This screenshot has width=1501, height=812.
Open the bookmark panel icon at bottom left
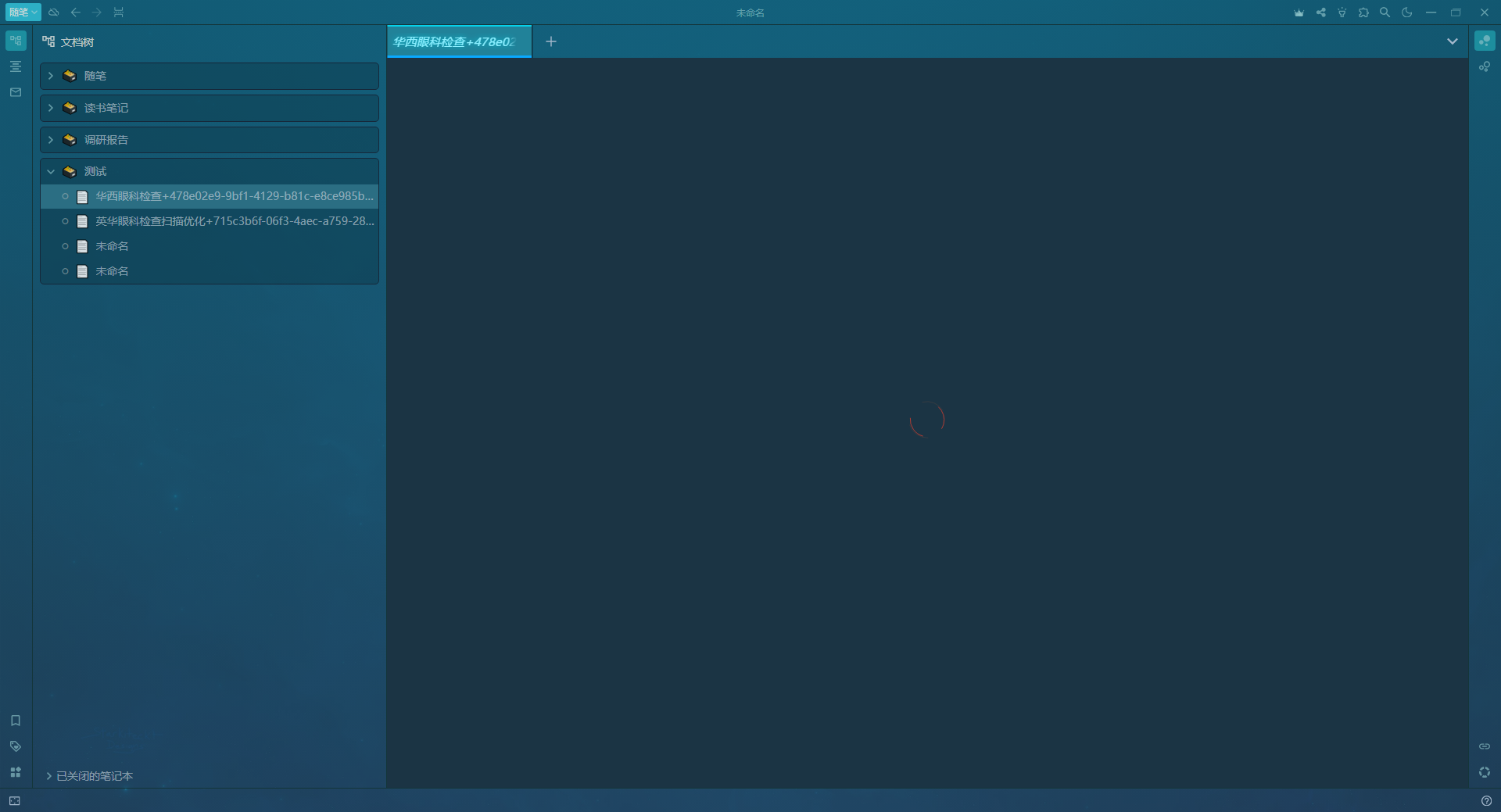tap(16, 721)
